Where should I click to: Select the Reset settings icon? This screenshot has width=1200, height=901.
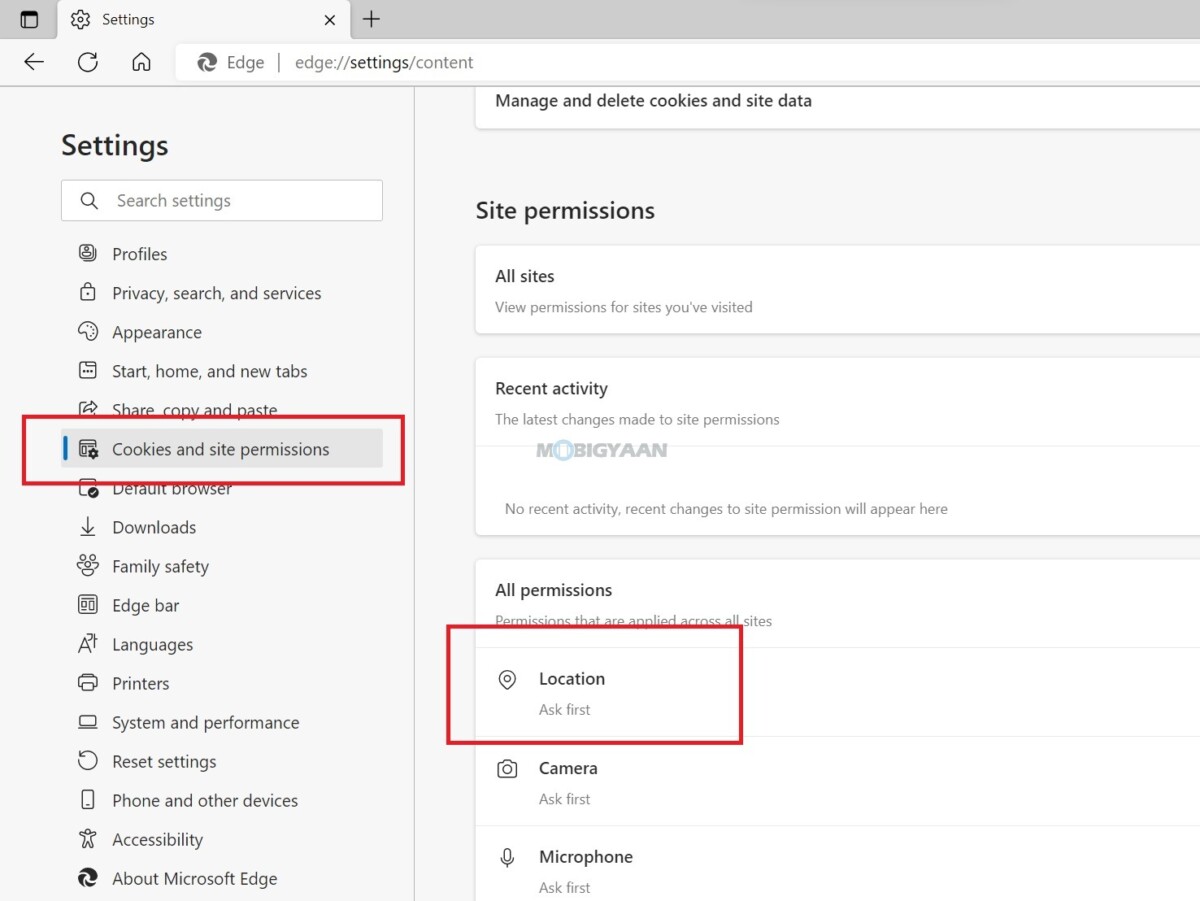(89, 761)
